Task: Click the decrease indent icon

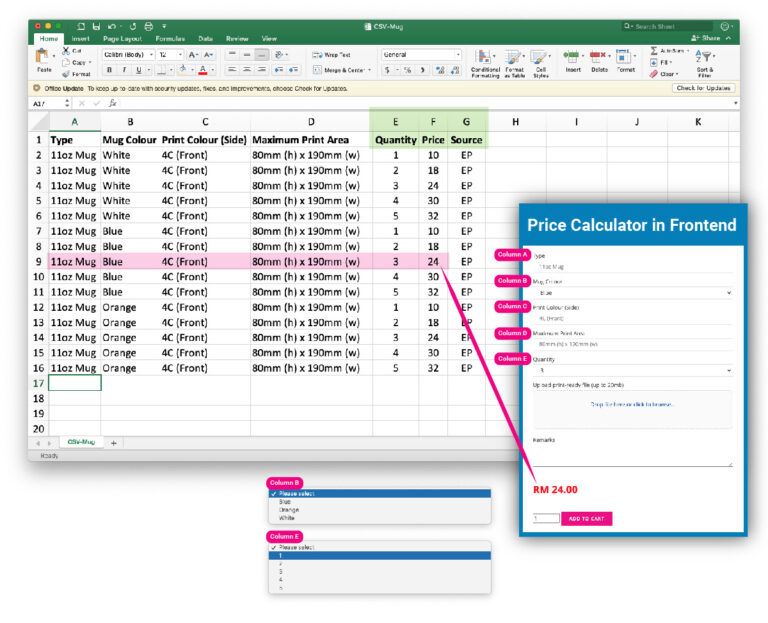Action: click(x=278, y=70)
